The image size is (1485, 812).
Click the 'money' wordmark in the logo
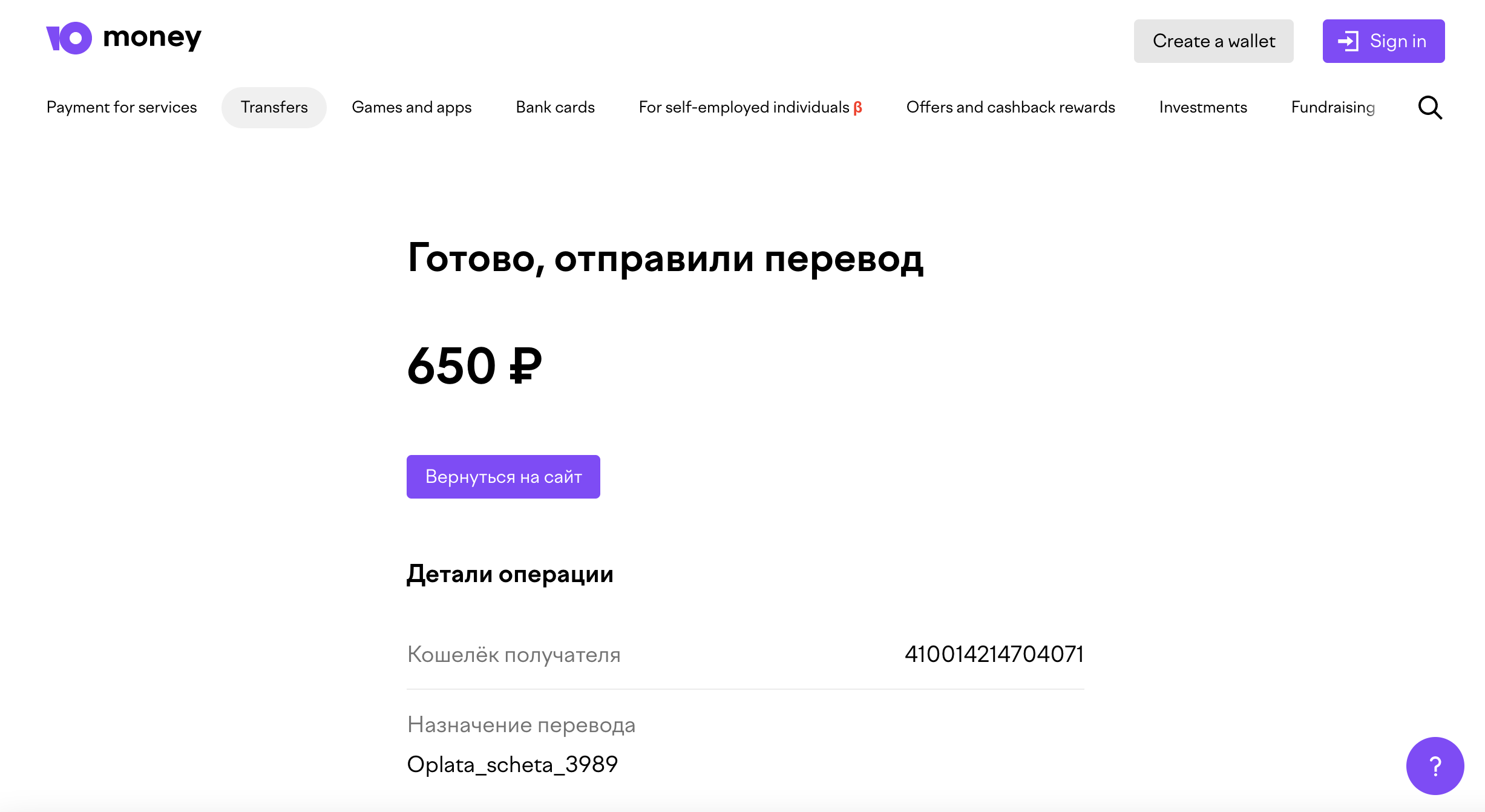tap(152, 38)
